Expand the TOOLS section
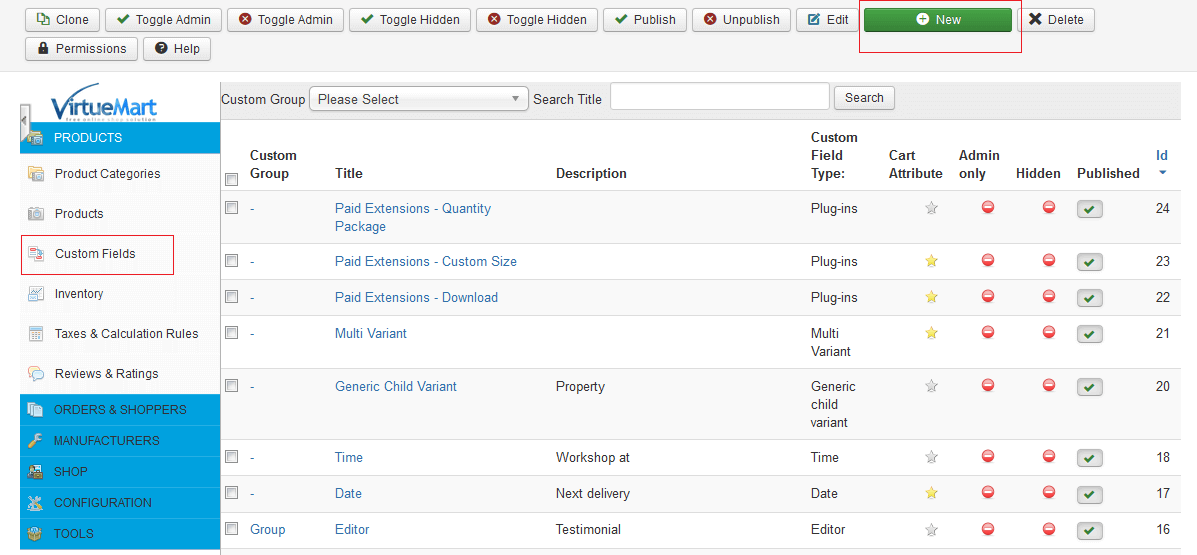This screenshot has width=1197, height=555. [120, 534]
